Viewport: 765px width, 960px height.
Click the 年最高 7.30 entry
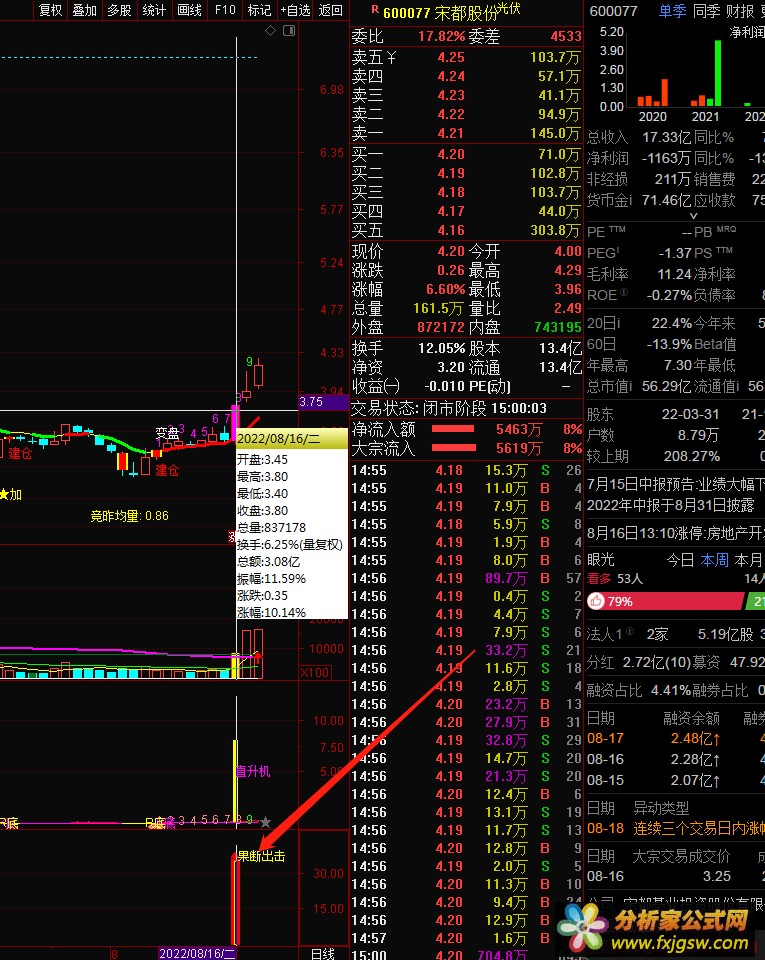pyautogui.click(x=639, y=366)
